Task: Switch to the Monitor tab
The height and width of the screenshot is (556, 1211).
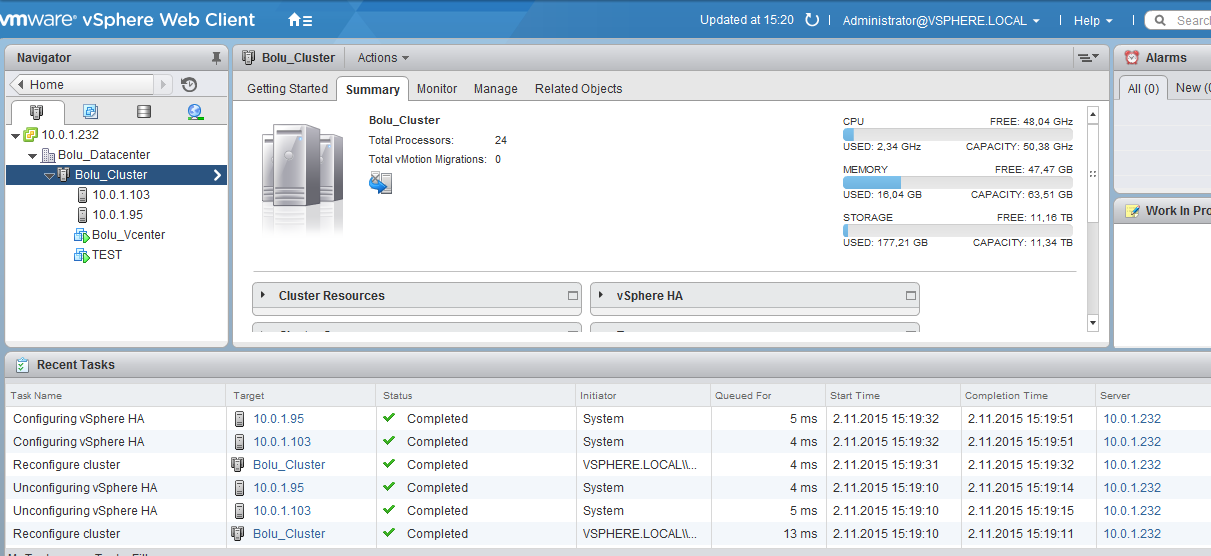Action: tap(437, 89)
